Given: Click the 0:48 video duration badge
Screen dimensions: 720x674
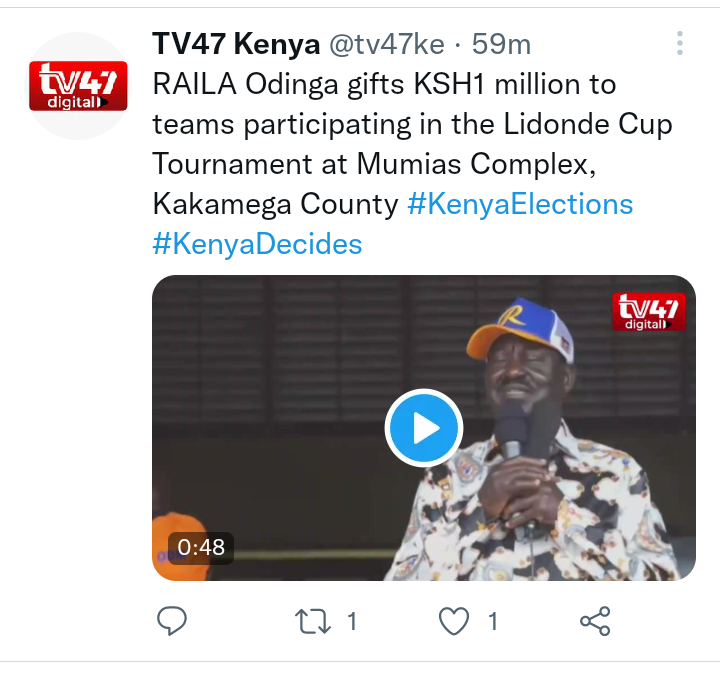Looking at the screenshot, I should point(201,547).
